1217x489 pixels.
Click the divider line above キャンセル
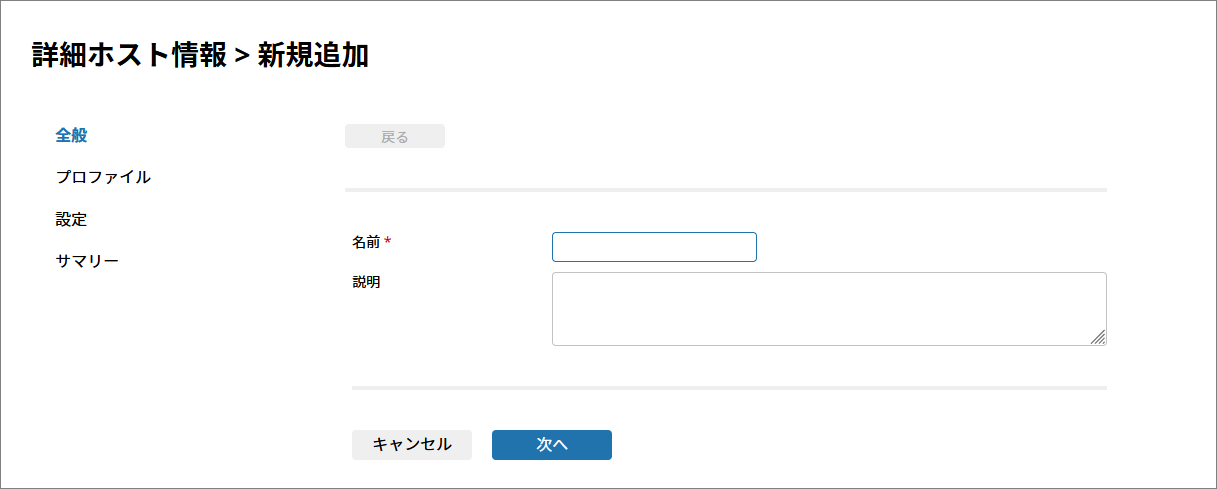pyautogui.click(x=729, y=387)
